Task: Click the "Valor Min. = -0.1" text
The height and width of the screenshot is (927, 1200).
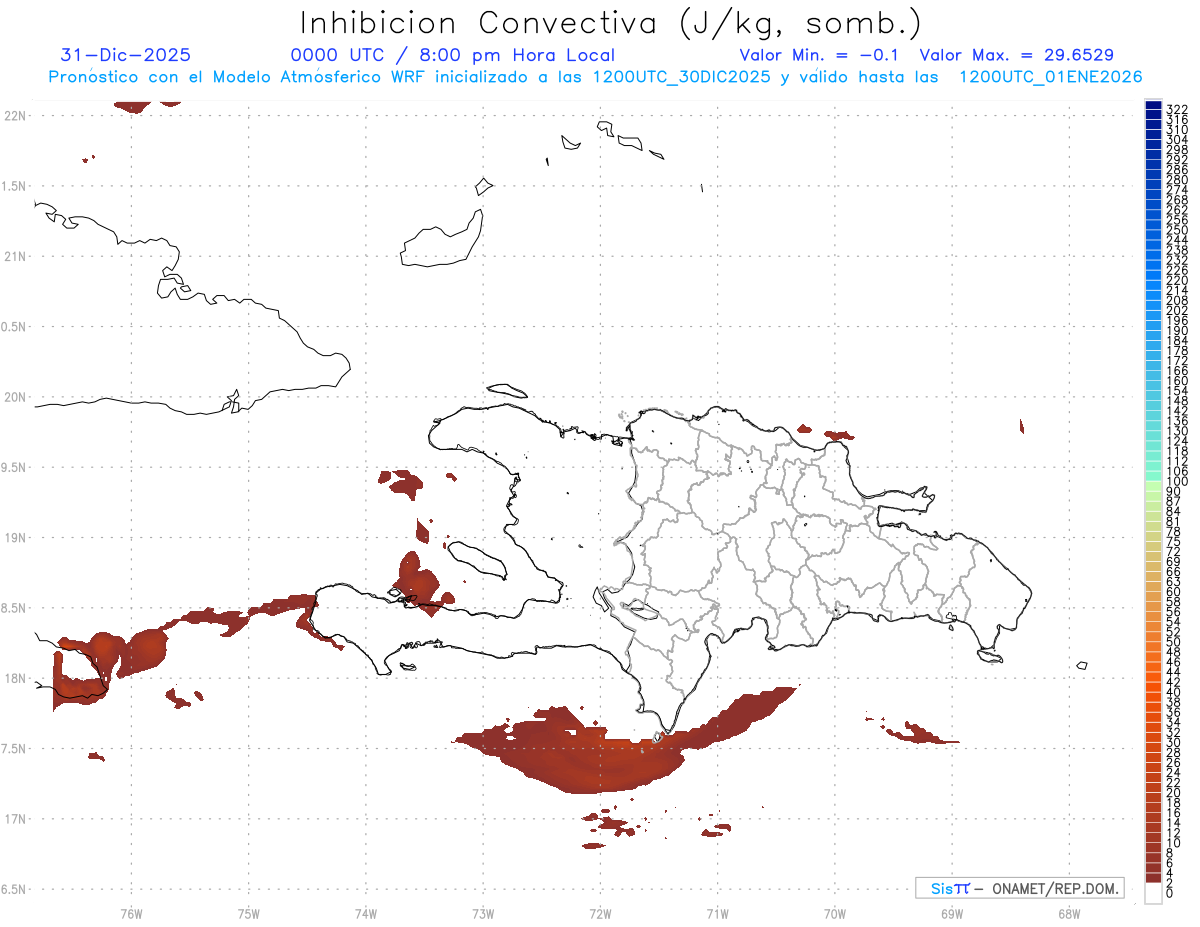Action: point(820,55)
